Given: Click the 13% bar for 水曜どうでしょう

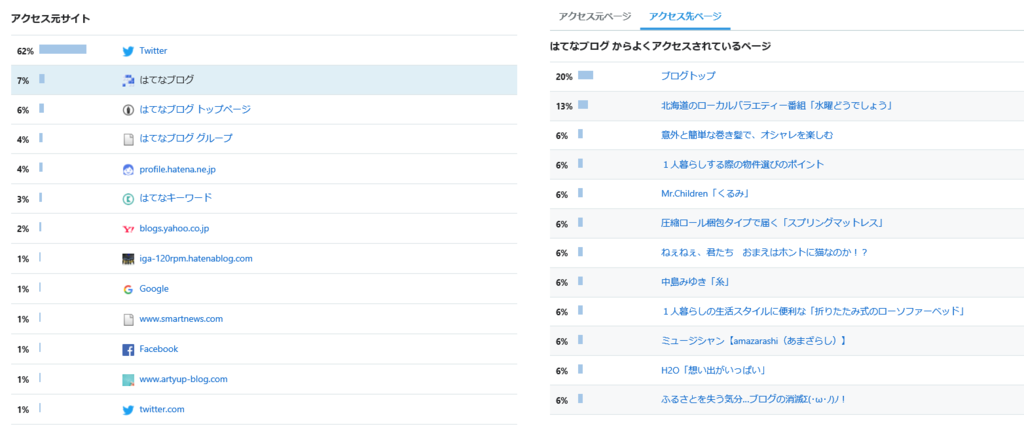Looking at the screenshot, I should click(583, 105).
